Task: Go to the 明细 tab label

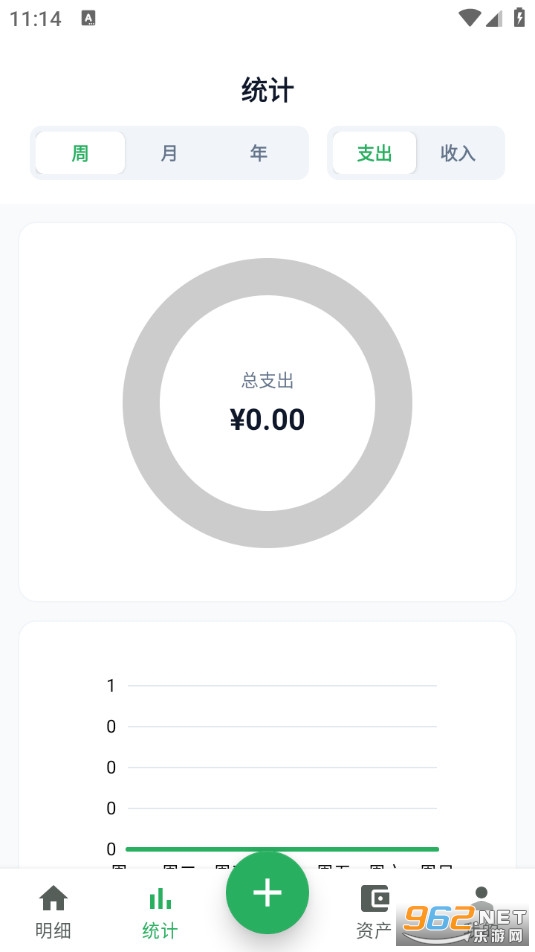Action: tap(53, 930)
